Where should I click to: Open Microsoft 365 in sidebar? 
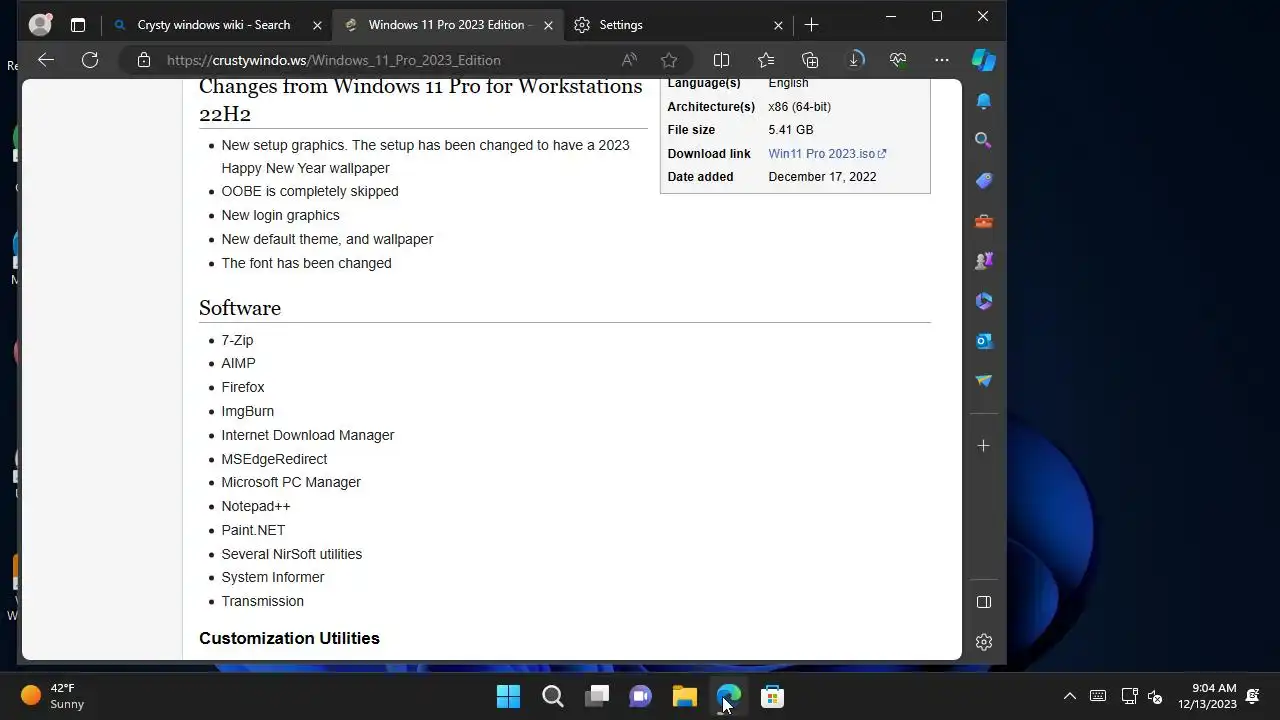pos(984,301)
